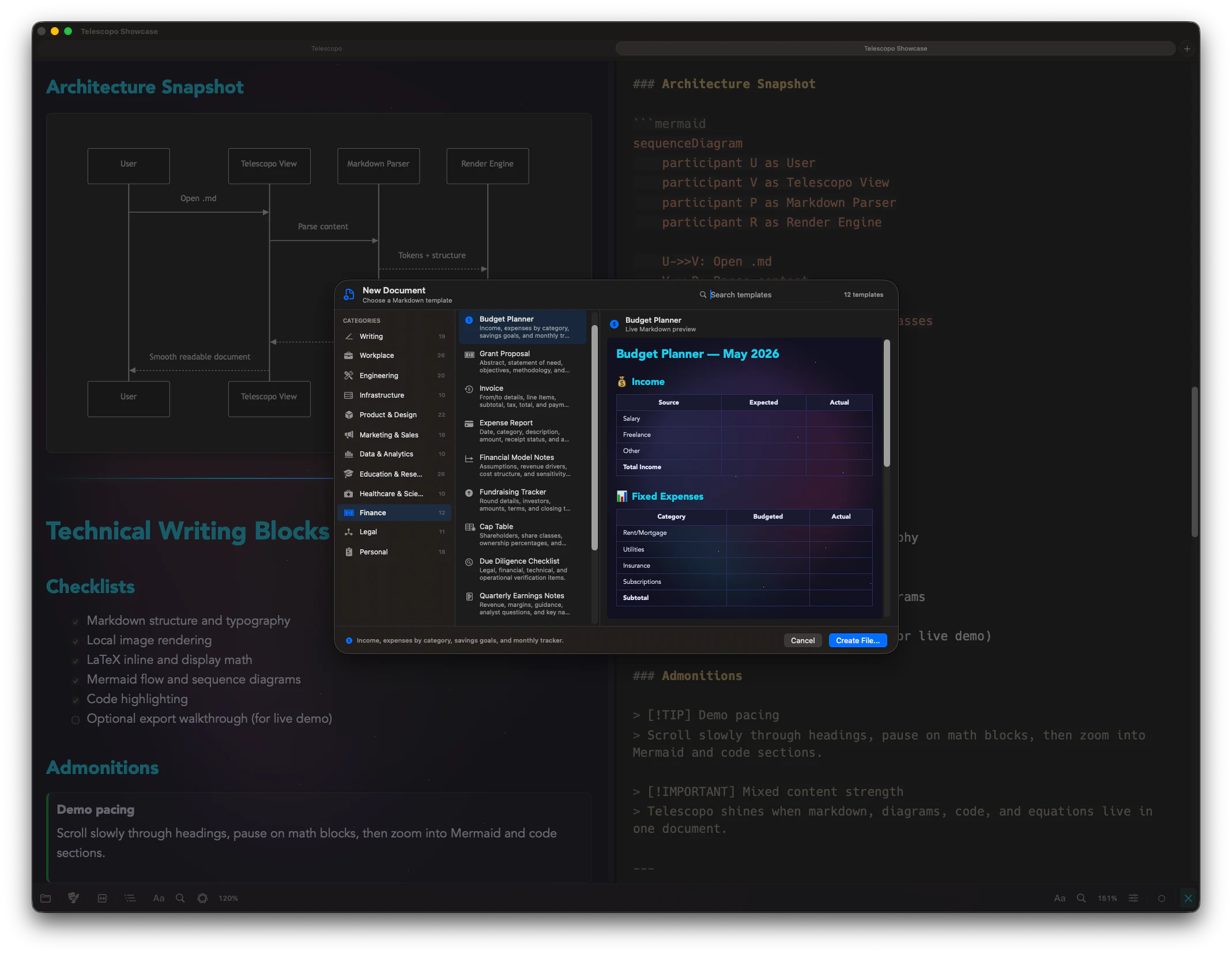The image size is (1232, 955).
Task: Choose the Fundraising Tracker template
Action: [523, 500]
